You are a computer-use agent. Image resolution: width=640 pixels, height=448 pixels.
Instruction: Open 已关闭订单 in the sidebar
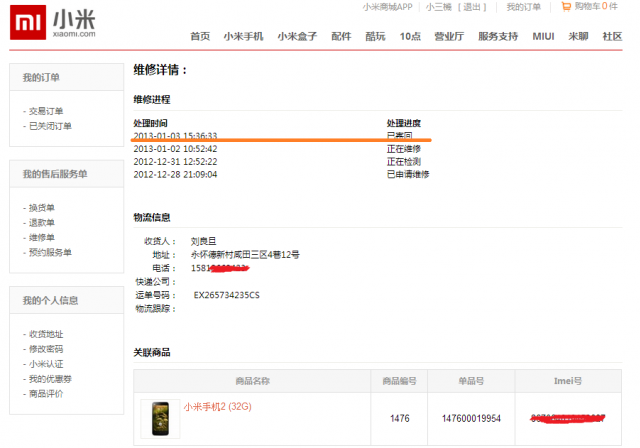point(50,126)
